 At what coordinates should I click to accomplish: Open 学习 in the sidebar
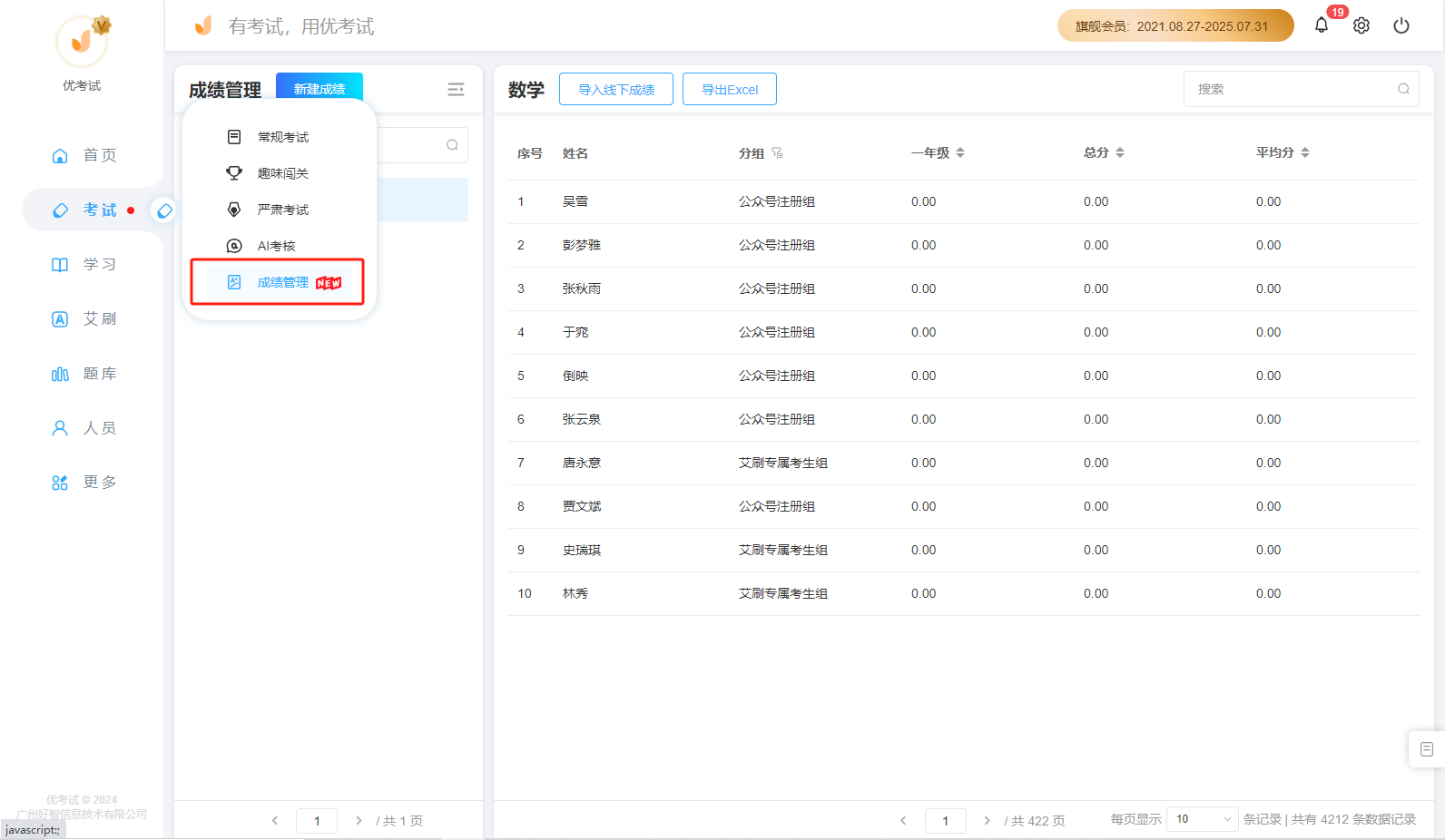pyautogui.click(x=84, y=264)
